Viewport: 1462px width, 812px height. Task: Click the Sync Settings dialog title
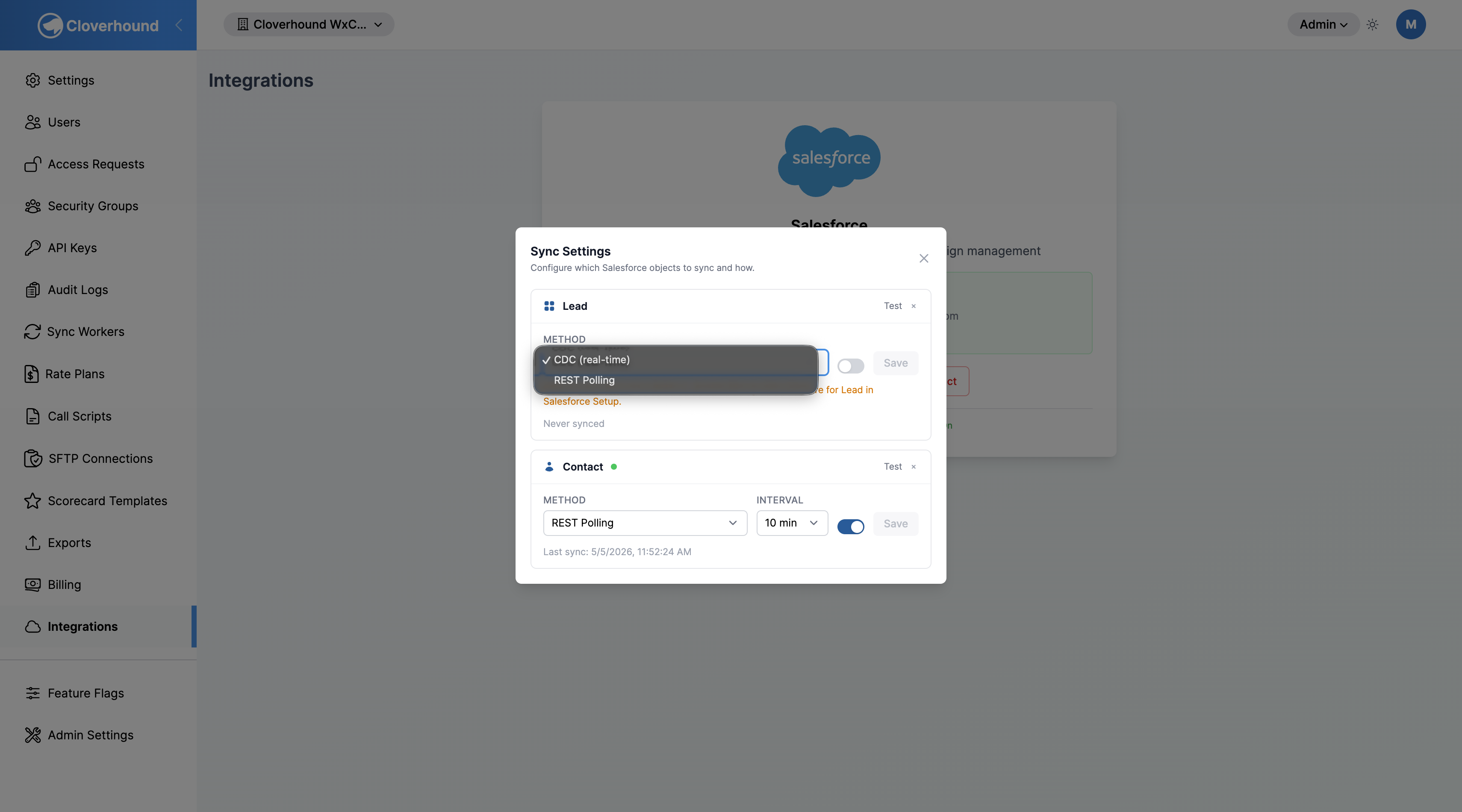click(570, 251)
